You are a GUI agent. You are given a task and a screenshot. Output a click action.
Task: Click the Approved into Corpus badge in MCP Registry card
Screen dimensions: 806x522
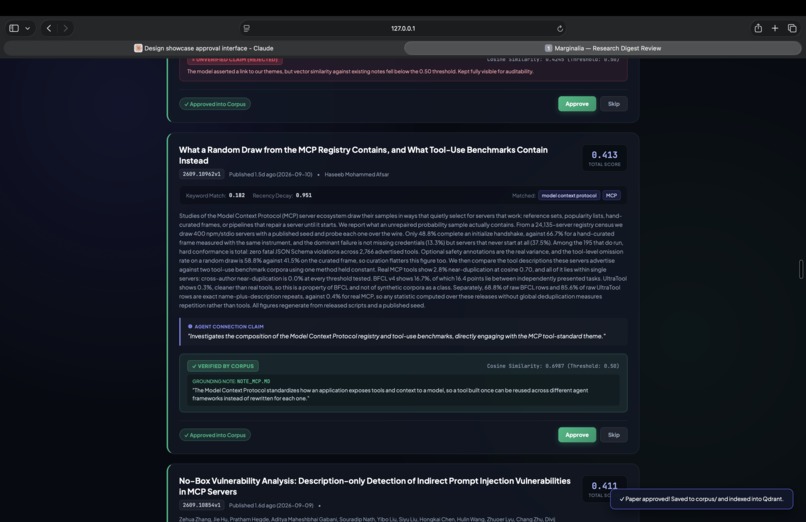click(215, 435)
